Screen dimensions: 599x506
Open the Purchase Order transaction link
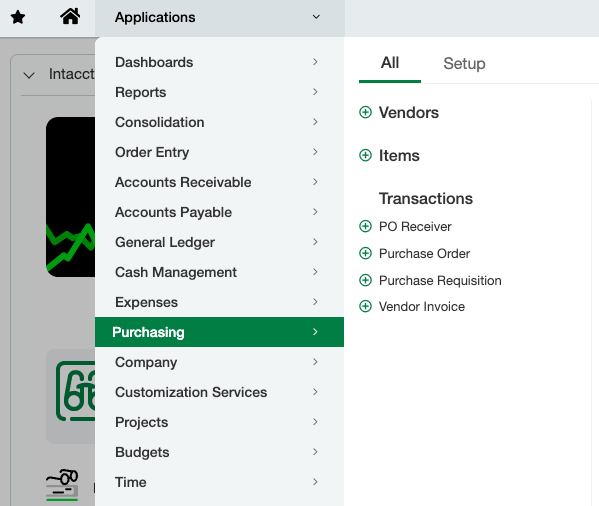[424, 254]
